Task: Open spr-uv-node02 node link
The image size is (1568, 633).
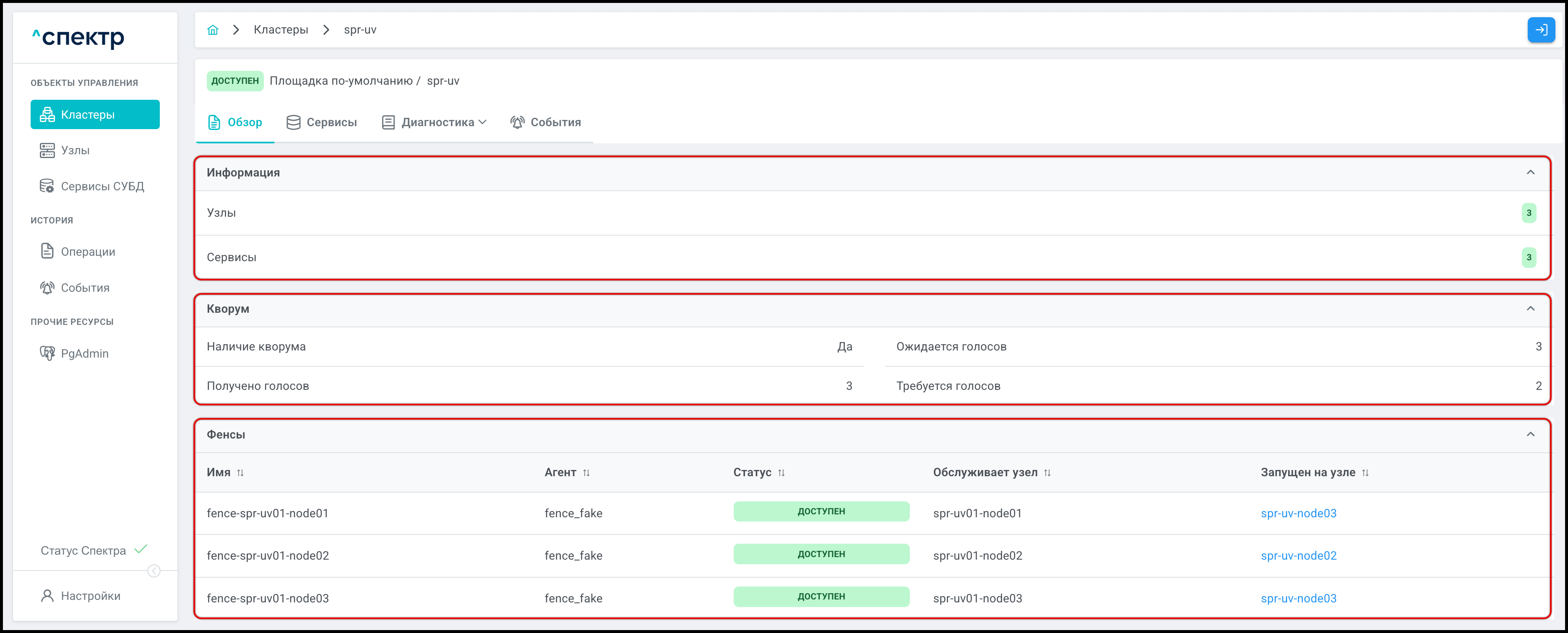Action: pyautogui.click(x=1298, y=556)
